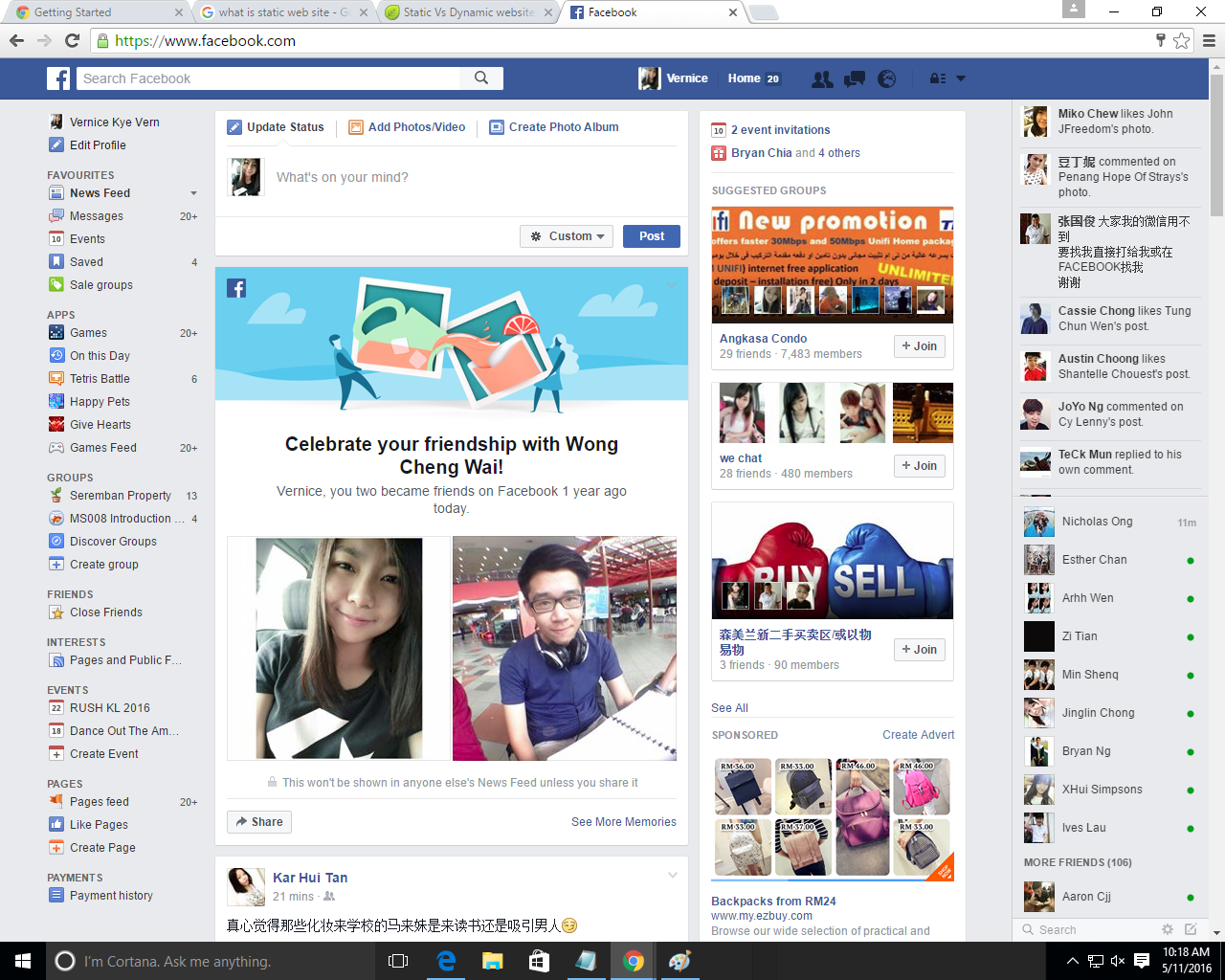
Task: Select the Update Status tab
Action: coord(276,127)
